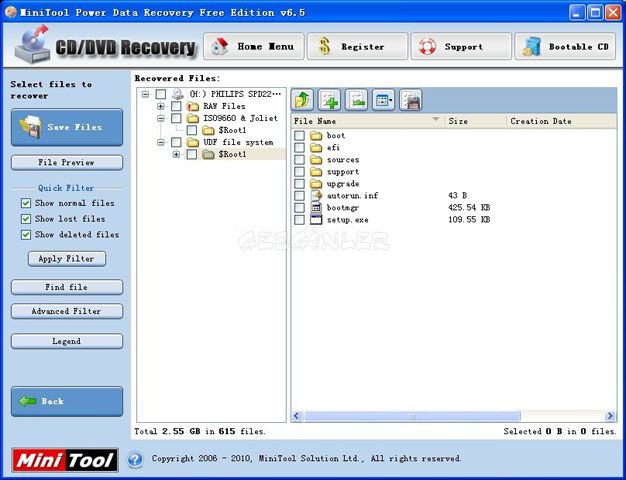626x480 pixels.
Task: Expand the RAW Files tree node
Action: pos(160,106)
